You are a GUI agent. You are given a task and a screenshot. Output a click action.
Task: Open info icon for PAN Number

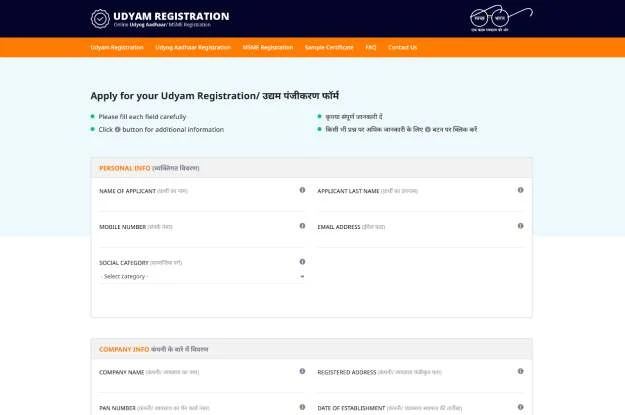(302, 407)
